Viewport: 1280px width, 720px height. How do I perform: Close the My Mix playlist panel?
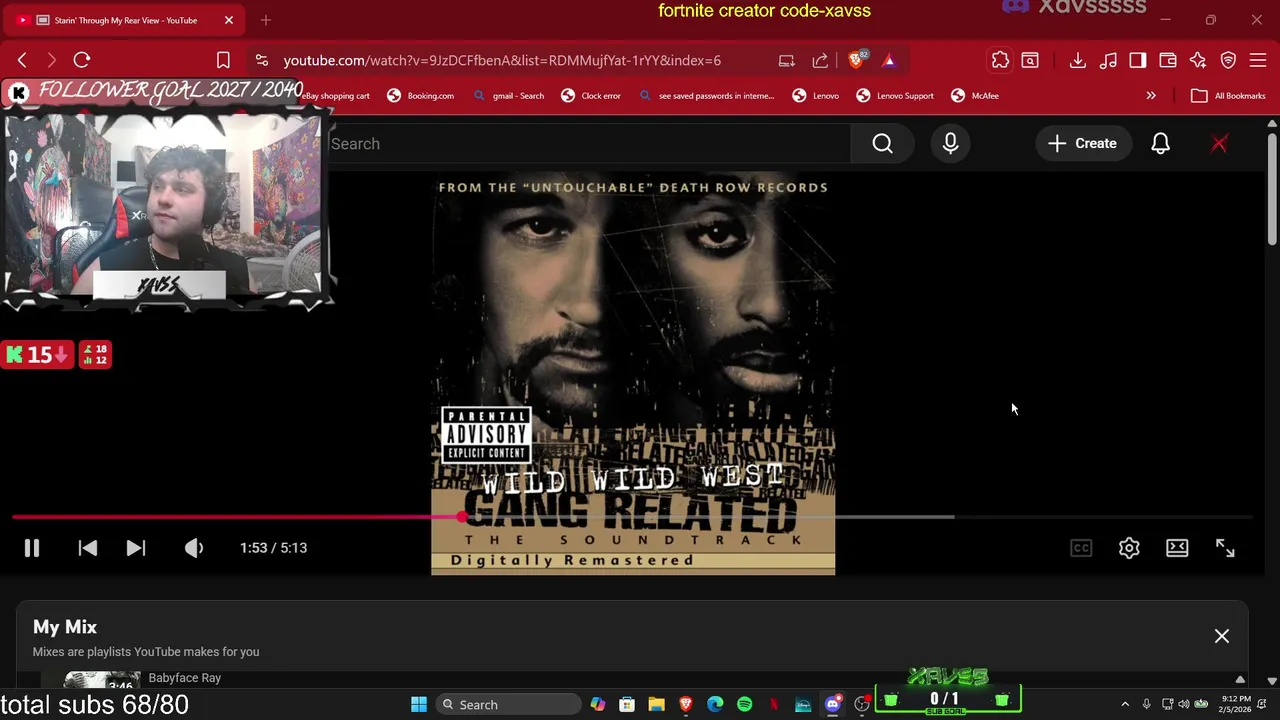[x=1222, y=636]
